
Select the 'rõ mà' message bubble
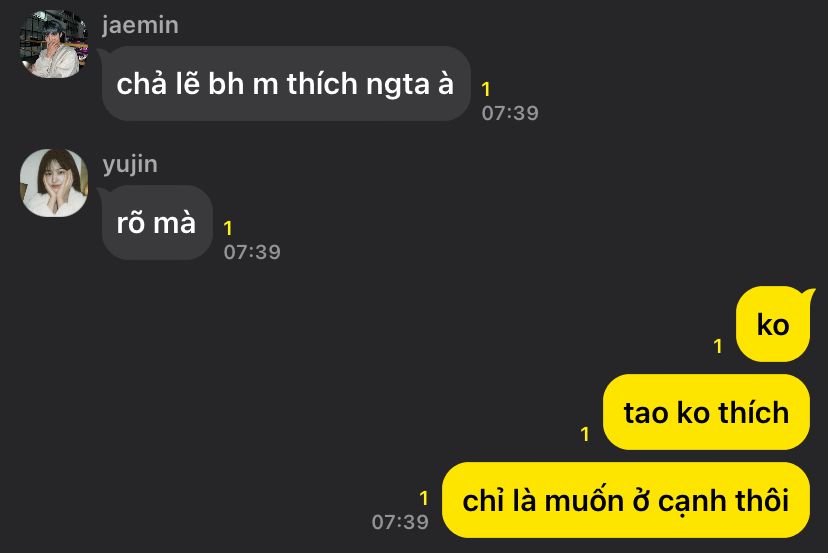(x=157, y=222)
